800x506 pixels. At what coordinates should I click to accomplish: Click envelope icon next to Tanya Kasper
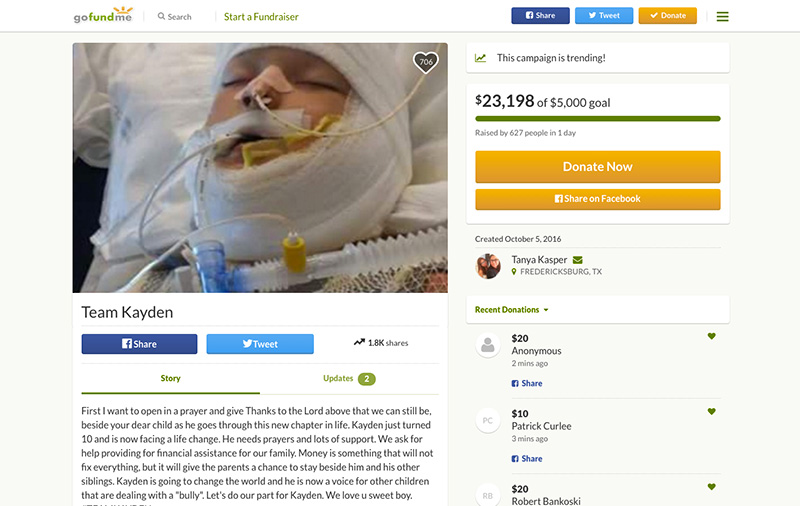(x=578, y=260)
